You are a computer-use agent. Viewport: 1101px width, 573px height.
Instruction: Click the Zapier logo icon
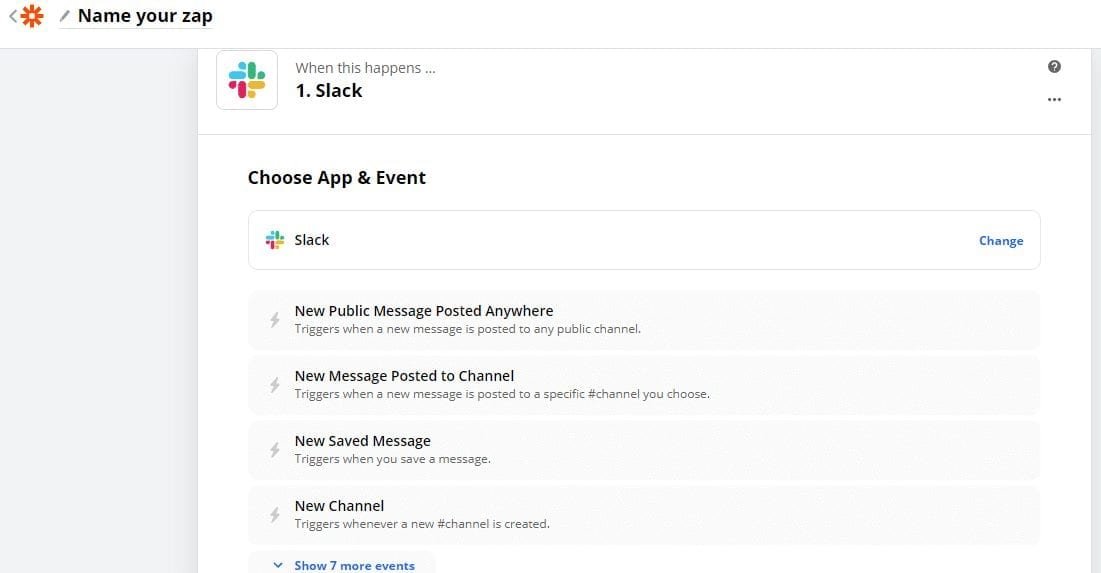coord(33,16)
